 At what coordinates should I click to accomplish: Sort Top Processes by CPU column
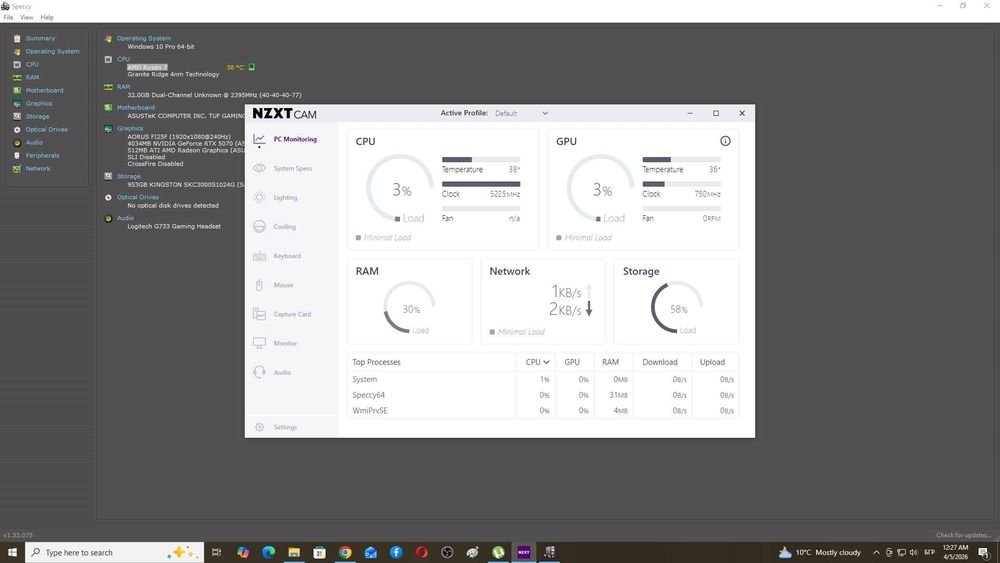click(537, 362)
